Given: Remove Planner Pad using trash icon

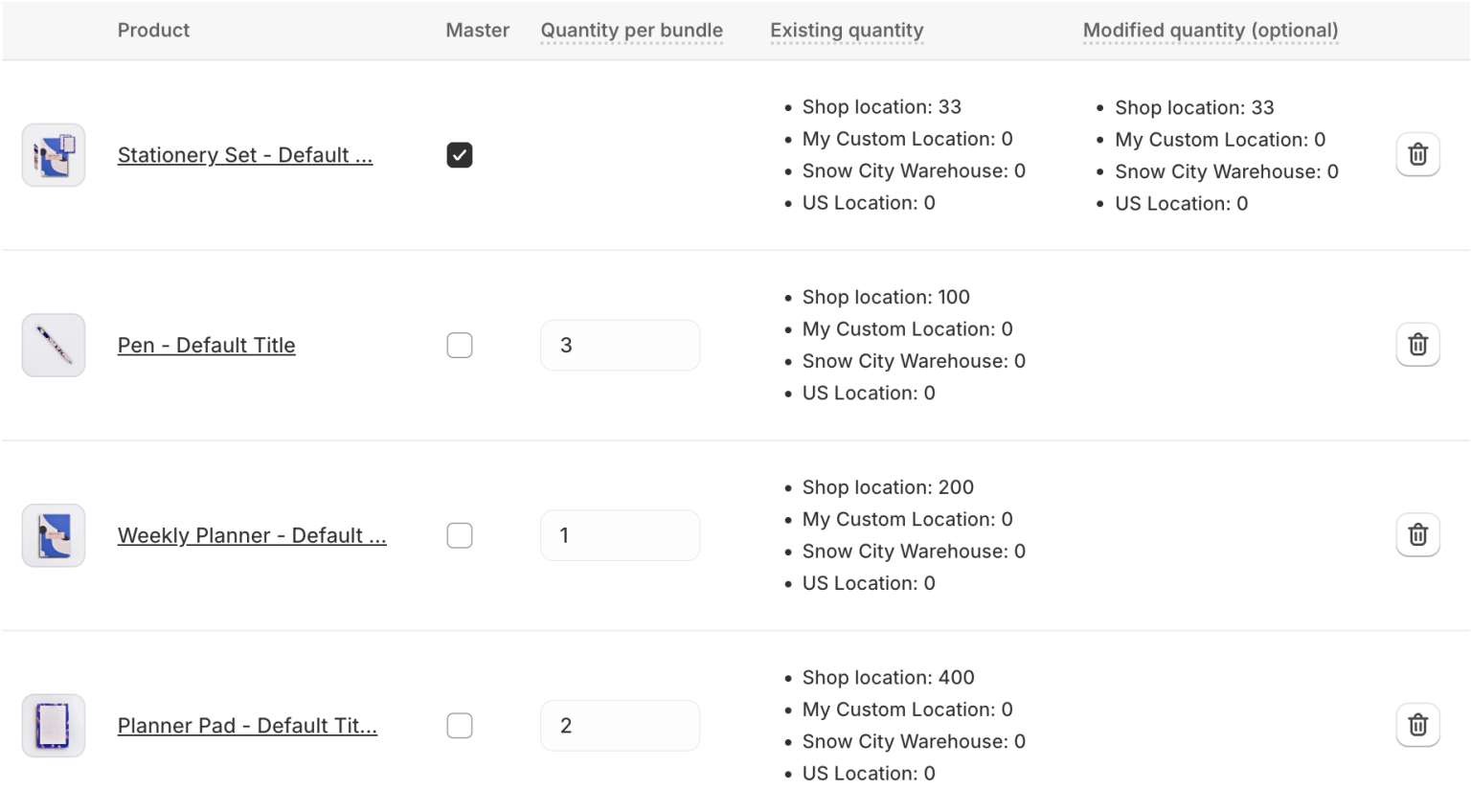Looking at the screenshot, I should (x=1417, y=725).
